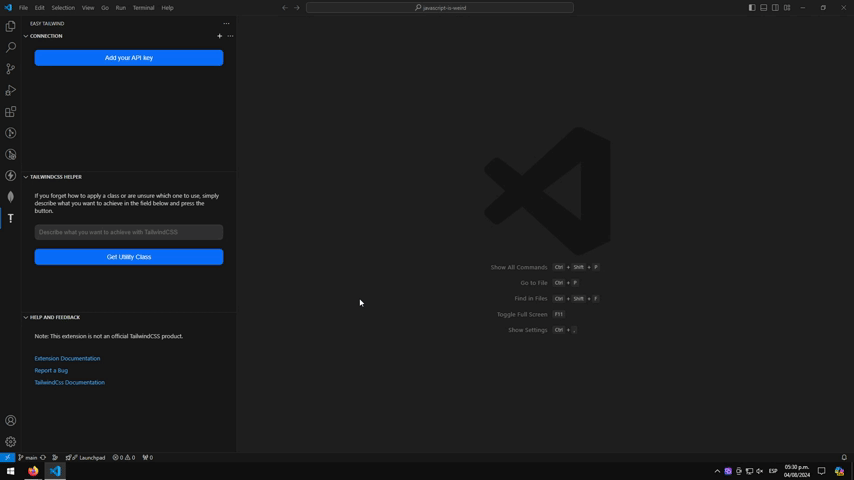Open the Report a Bug link
This screenshot has width=854, height=480.
click(51, 370)
